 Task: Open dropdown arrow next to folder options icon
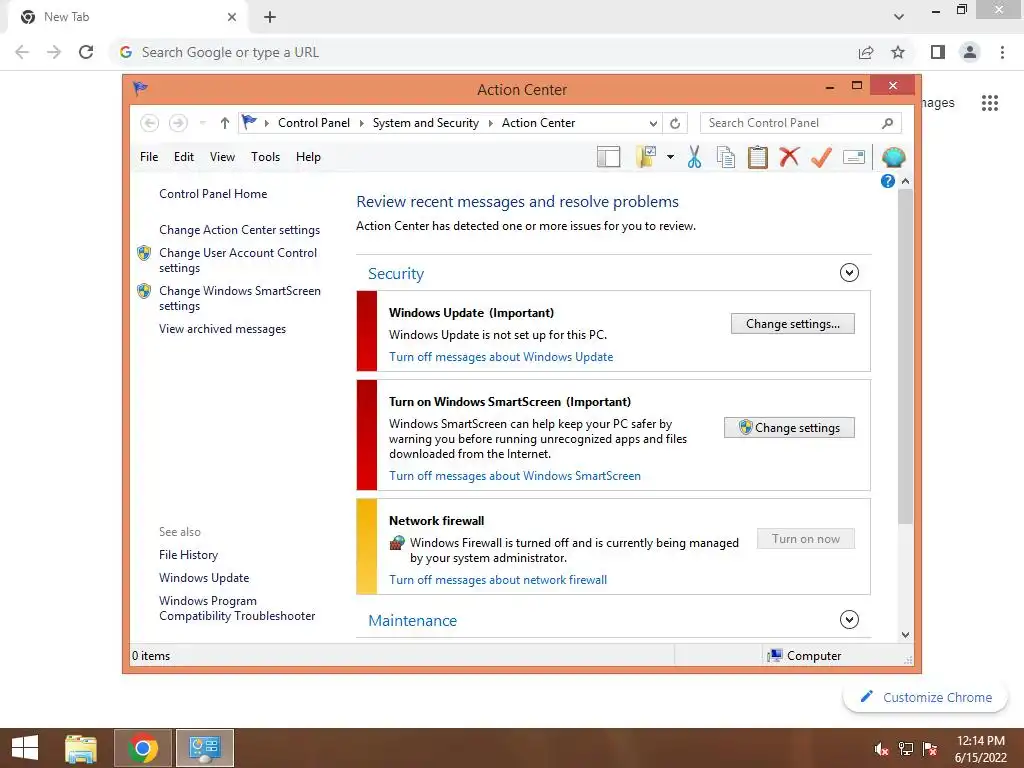[670, 157]
